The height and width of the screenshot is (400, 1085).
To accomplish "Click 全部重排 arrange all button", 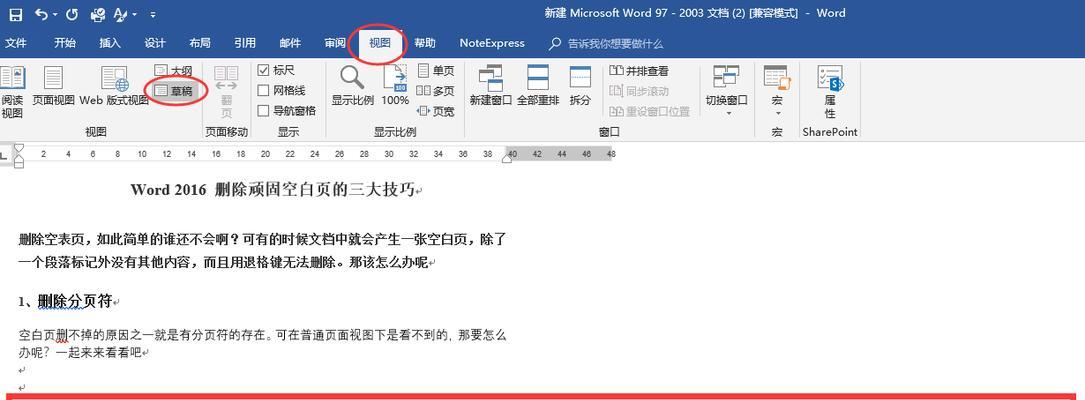I will pyautogui.click(x=538, y=86).
